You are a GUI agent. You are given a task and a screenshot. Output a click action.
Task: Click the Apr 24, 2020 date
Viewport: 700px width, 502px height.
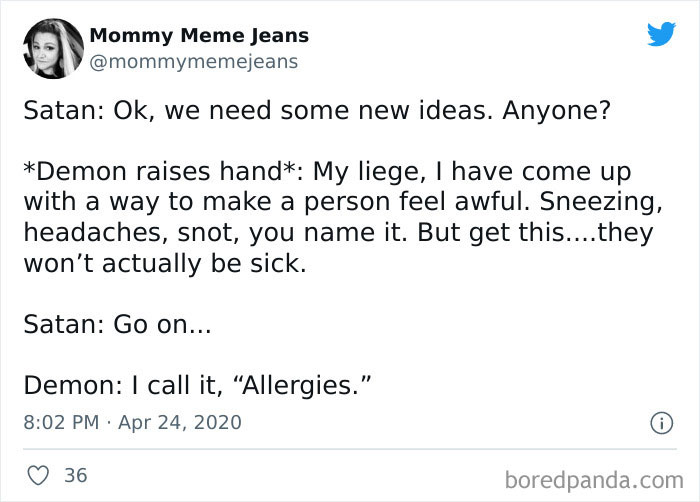pyautogui.click(x=179, y=422)
